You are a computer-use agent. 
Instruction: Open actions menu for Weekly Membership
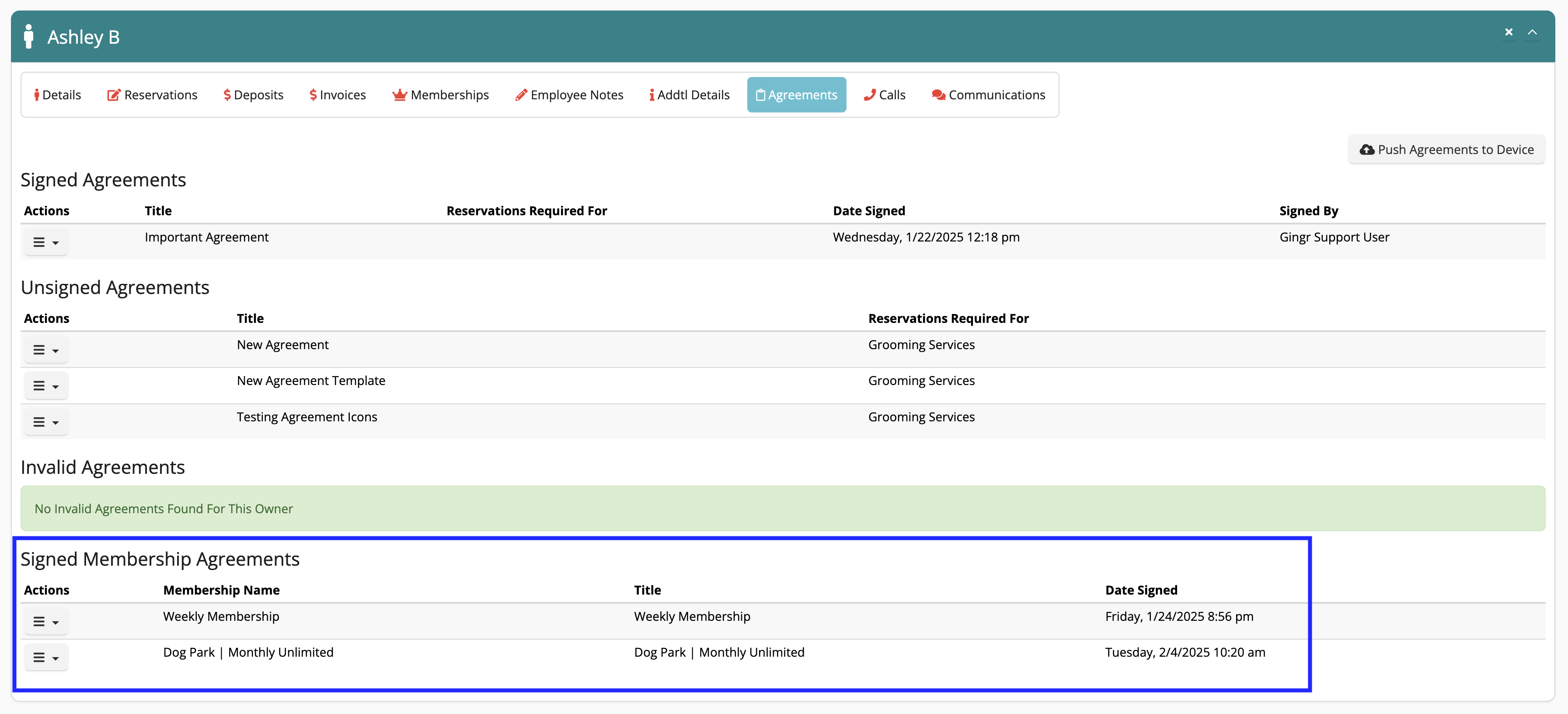46,622
